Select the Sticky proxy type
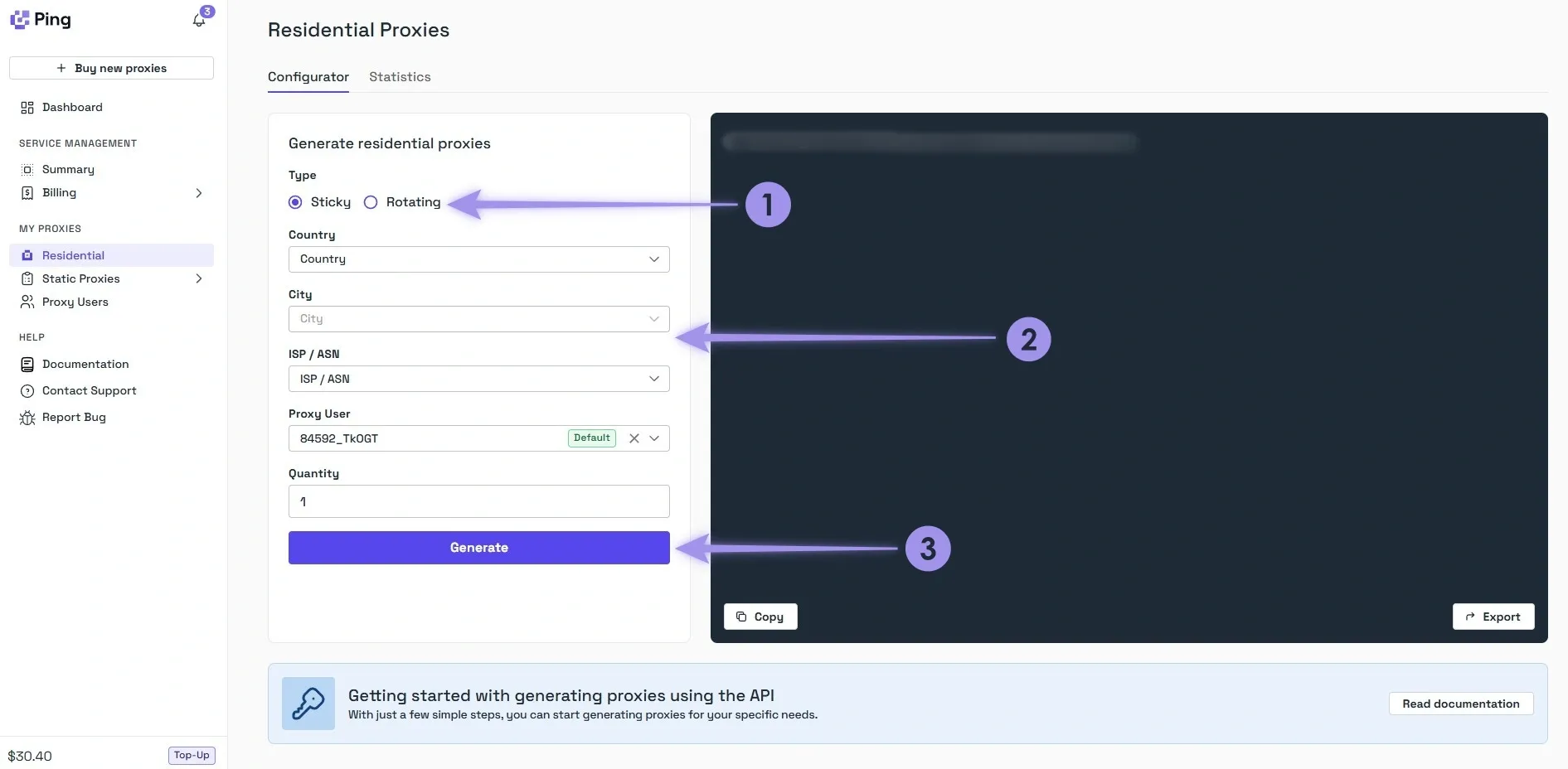The width and height of the screenshot is (1568, 769). point(295,202)
